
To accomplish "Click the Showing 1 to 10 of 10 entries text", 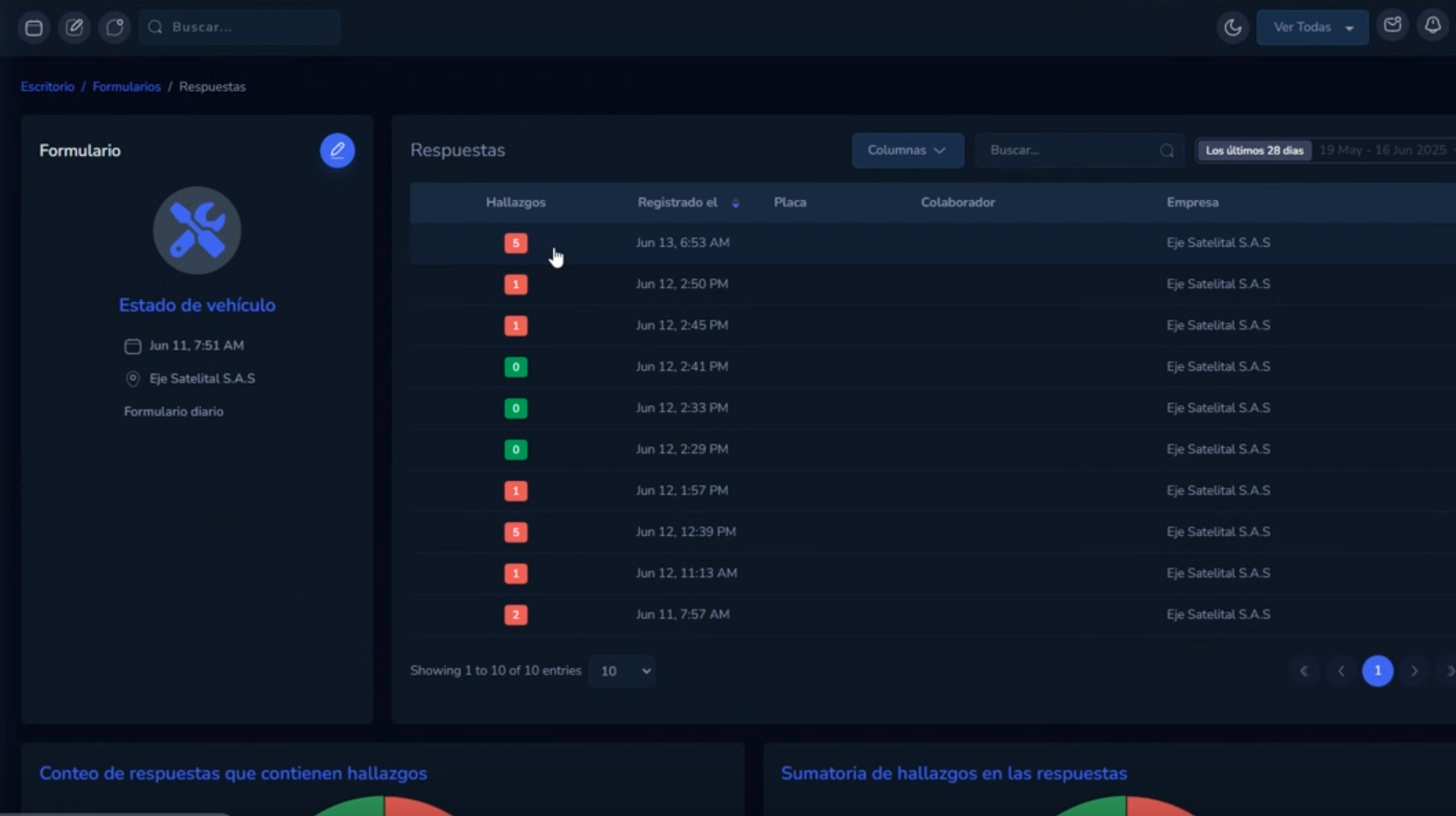I will pyautogui.click(x=495, y=670).
